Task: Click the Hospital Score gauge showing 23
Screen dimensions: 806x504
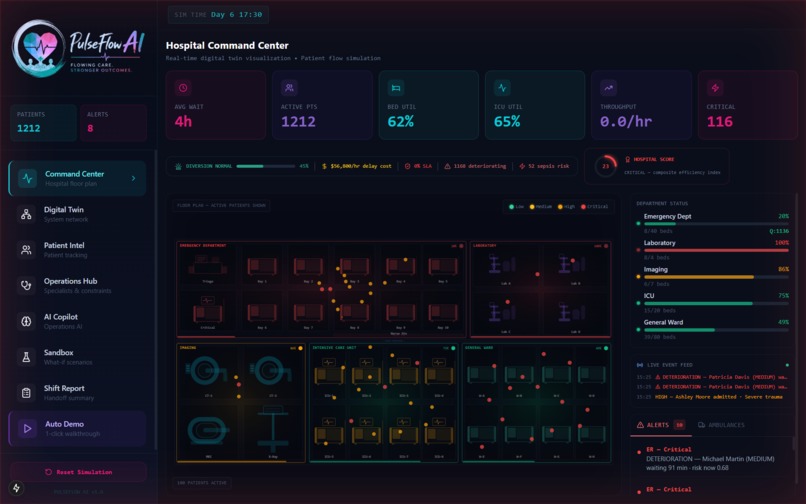Action: click(x=606, y=166)
